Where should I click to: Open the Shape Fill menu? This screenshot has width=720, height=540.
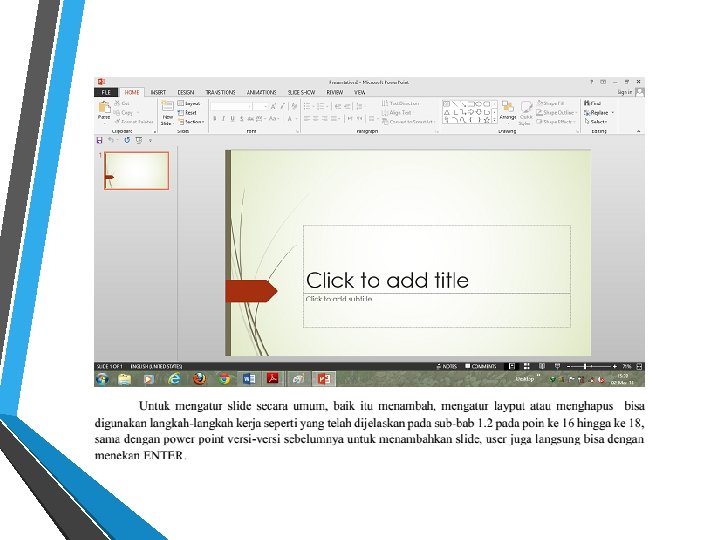coord(551,104)
